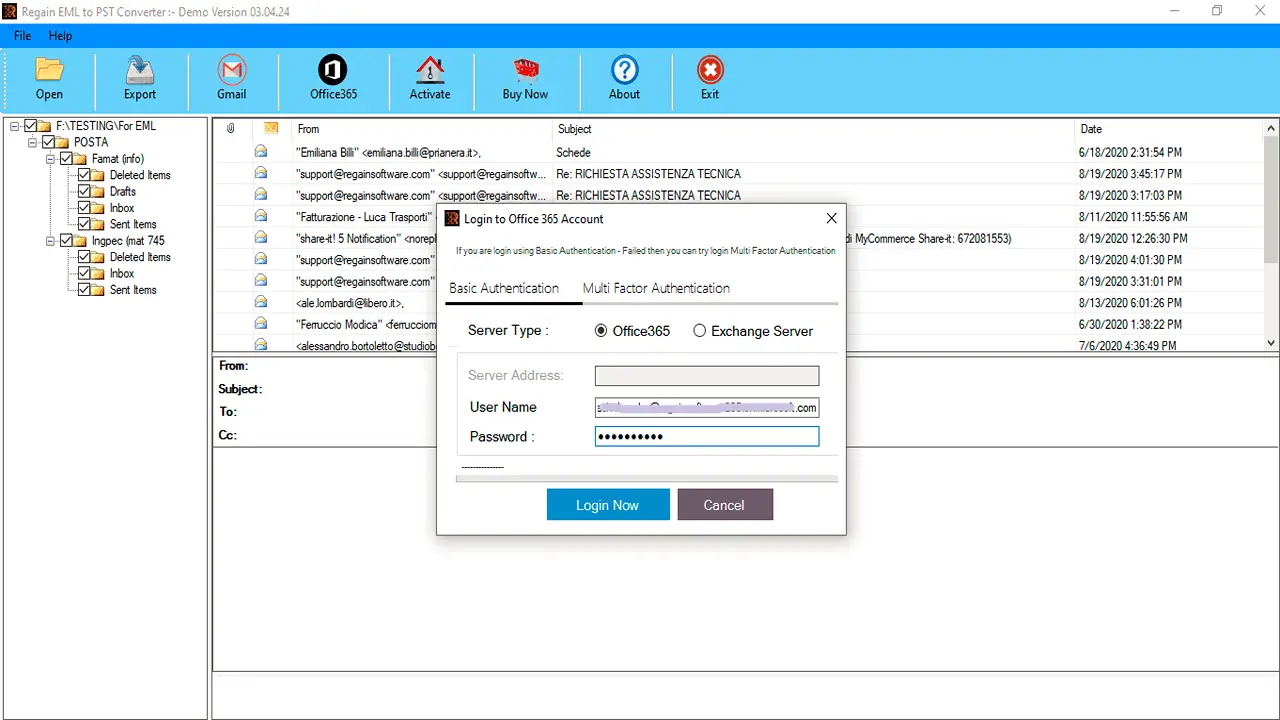Screen dimensions: 1280x720
Task: Toggle the POSTA folder checkbox
Action: click(48, 142)
